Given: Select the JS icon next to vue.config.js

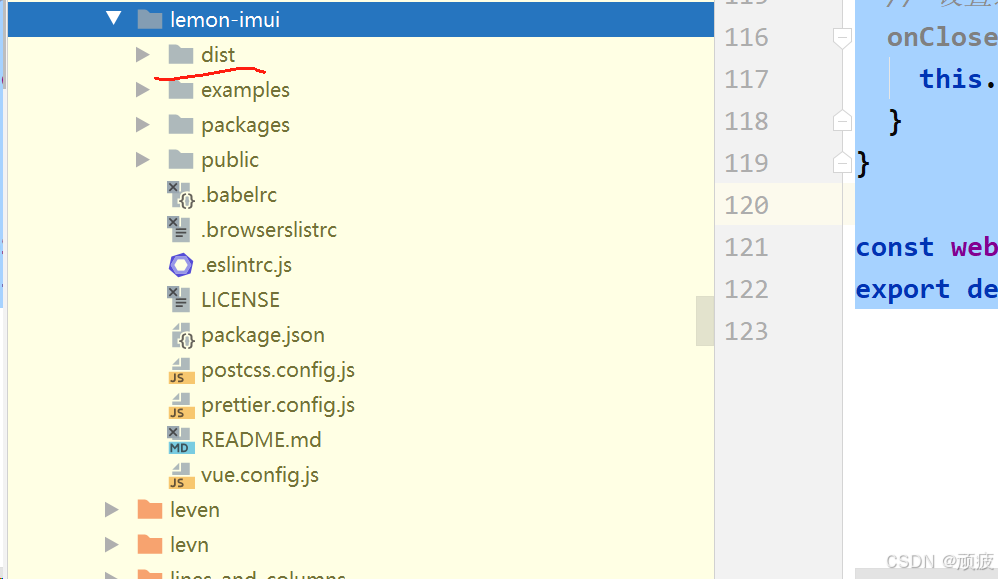Looking at the screenshot, I should [x=180, y=474].
